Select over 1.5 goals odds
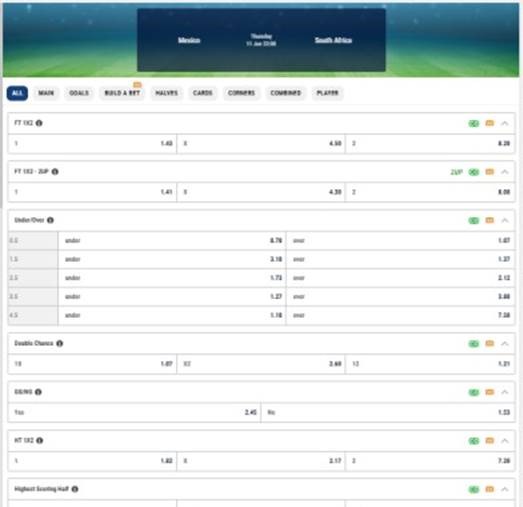 point(401,259)
